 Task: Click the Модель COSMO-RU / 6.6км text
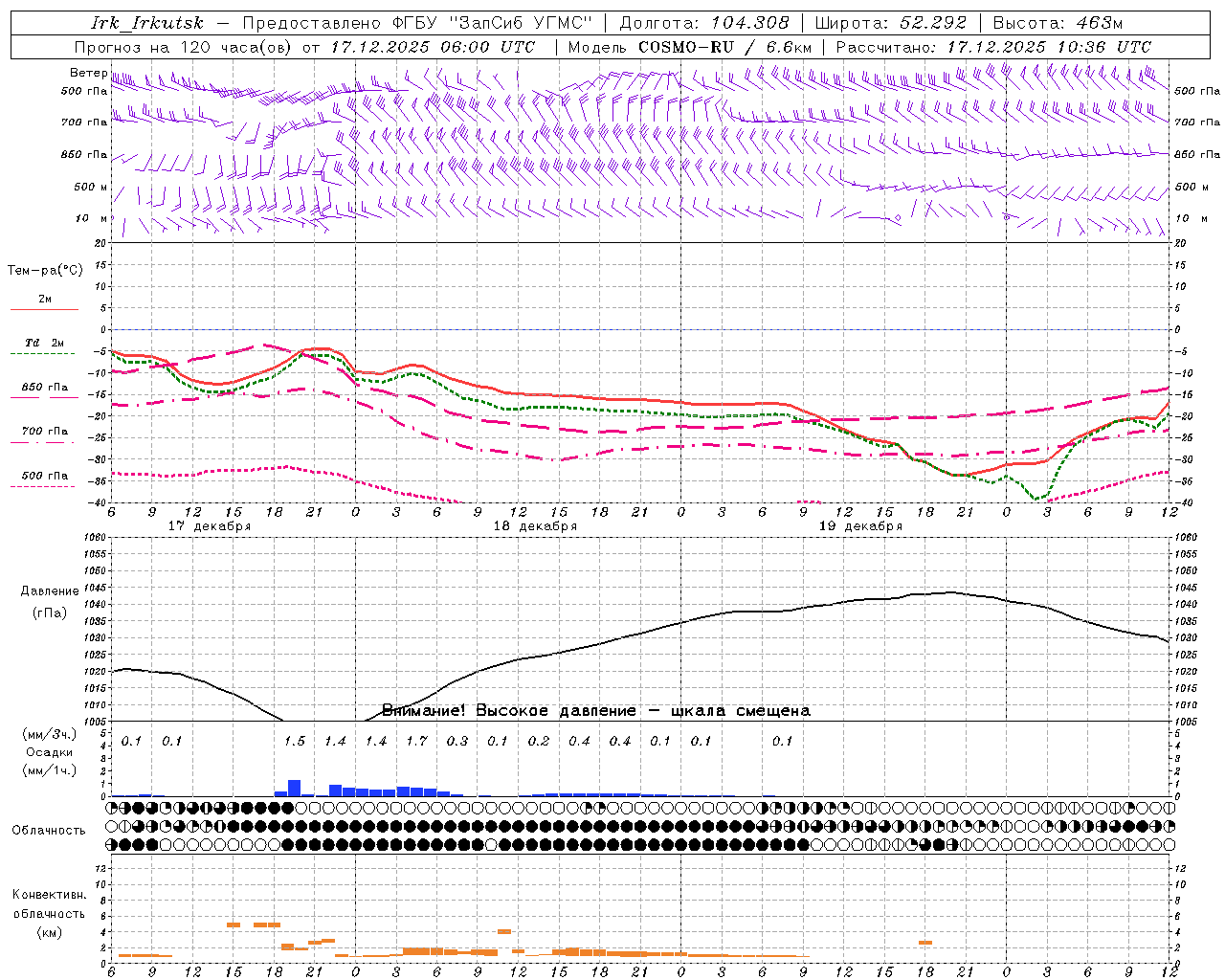click(x=690, y=47)
